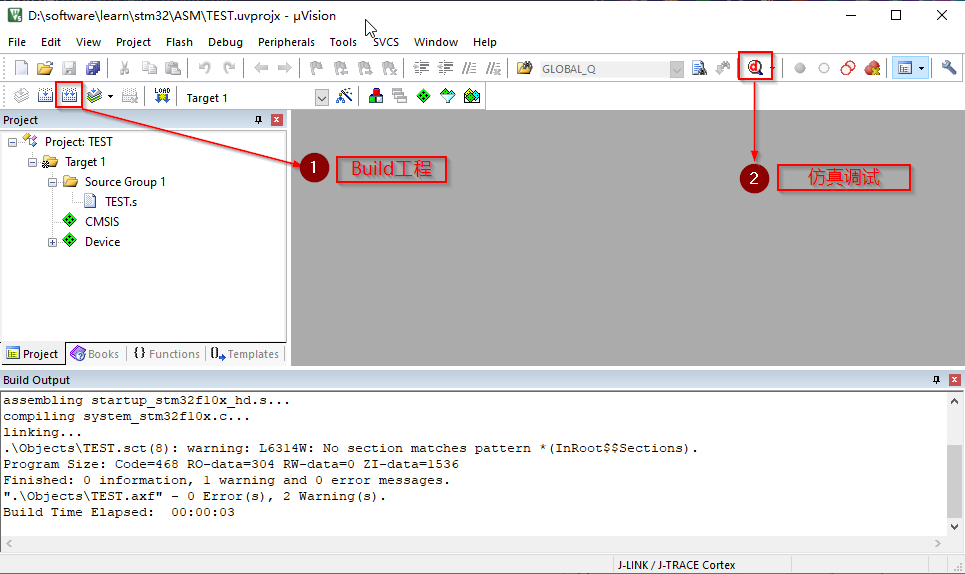Screen dimensions: 965x574
Task: Click the Build Output scroll-down arrow
Action: (x=954, y=527)
